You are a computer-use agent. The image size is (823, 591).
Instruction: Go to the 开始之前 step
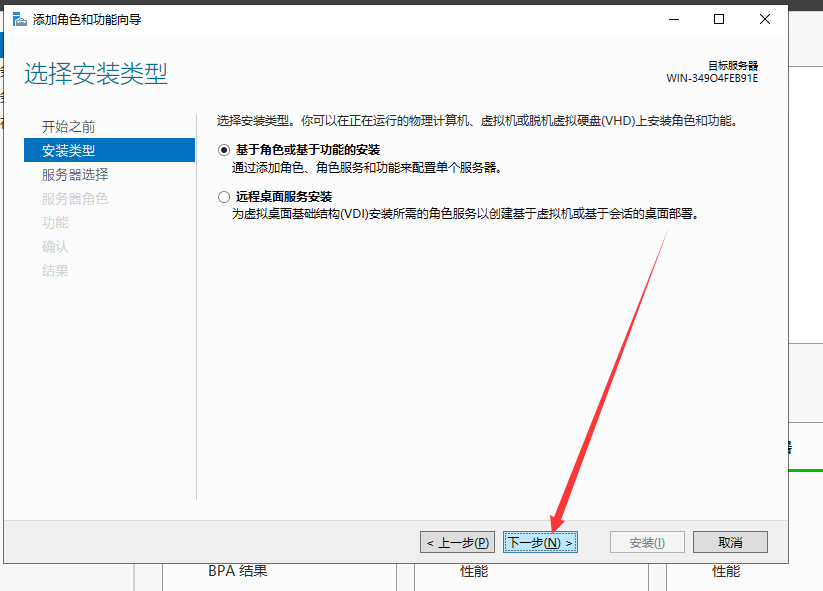[68, 127]
